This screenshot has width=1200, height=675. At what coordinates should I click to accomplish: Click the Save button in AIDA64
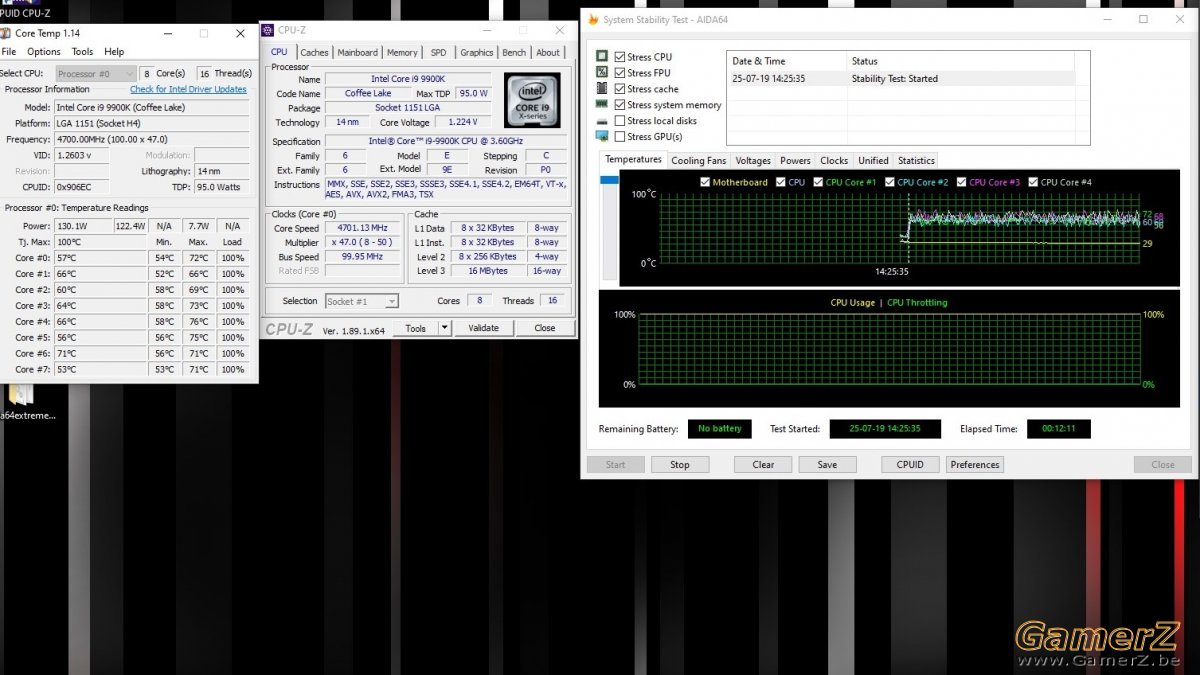point(827,464)
